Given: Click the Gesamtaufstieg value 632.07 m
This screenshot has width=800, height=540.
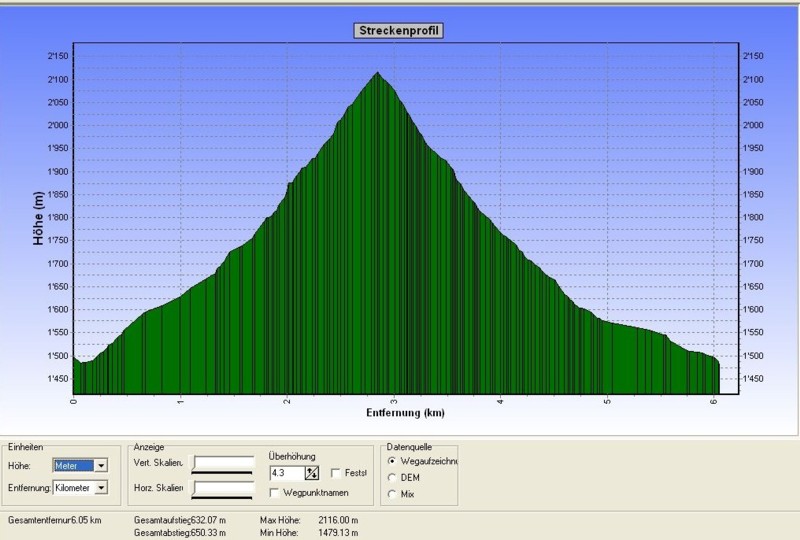Looking at the screenshot, I should [x=206, y=520].
